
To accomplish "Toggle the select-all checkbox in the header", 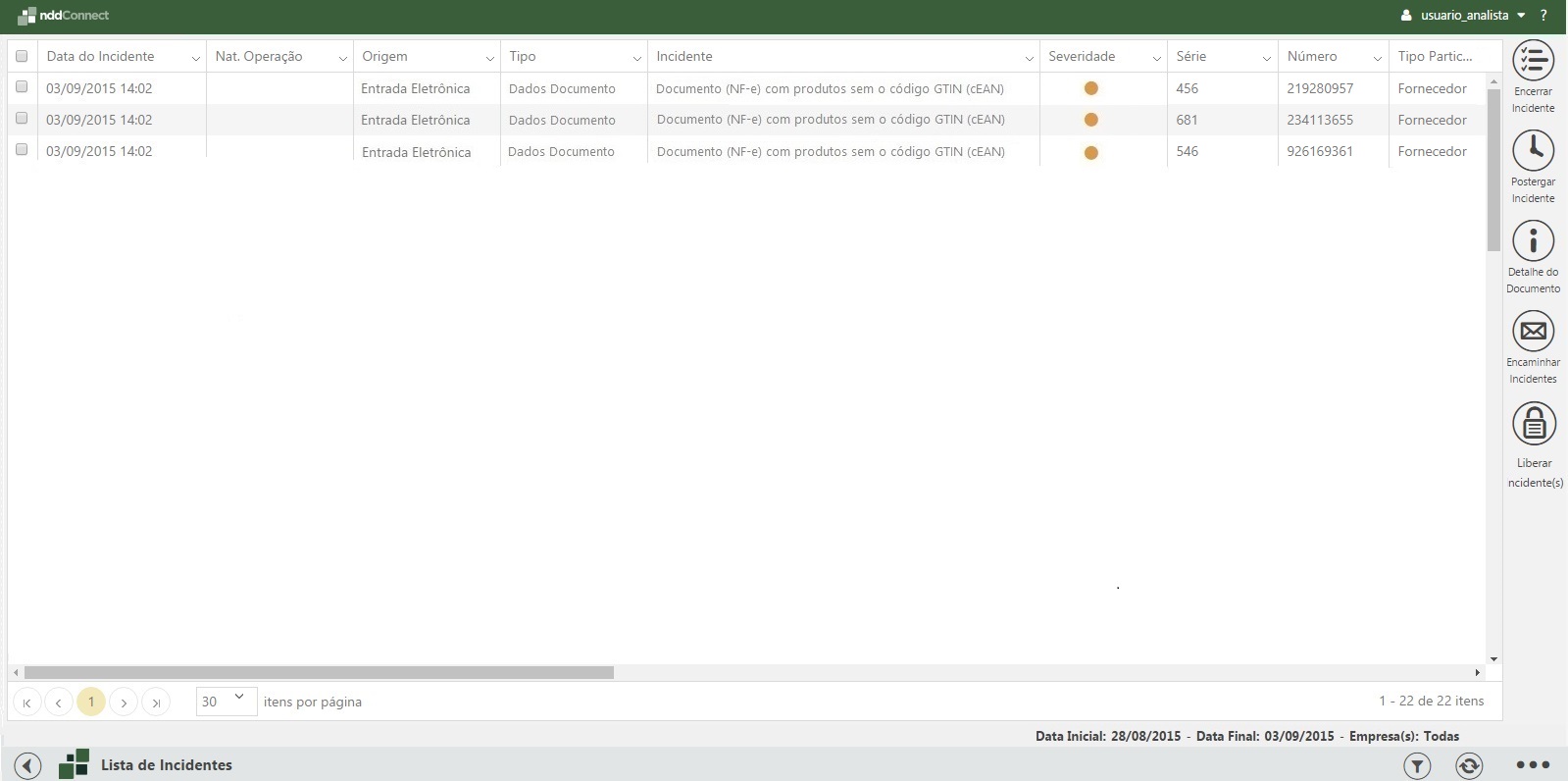I will tap(22, 56).
